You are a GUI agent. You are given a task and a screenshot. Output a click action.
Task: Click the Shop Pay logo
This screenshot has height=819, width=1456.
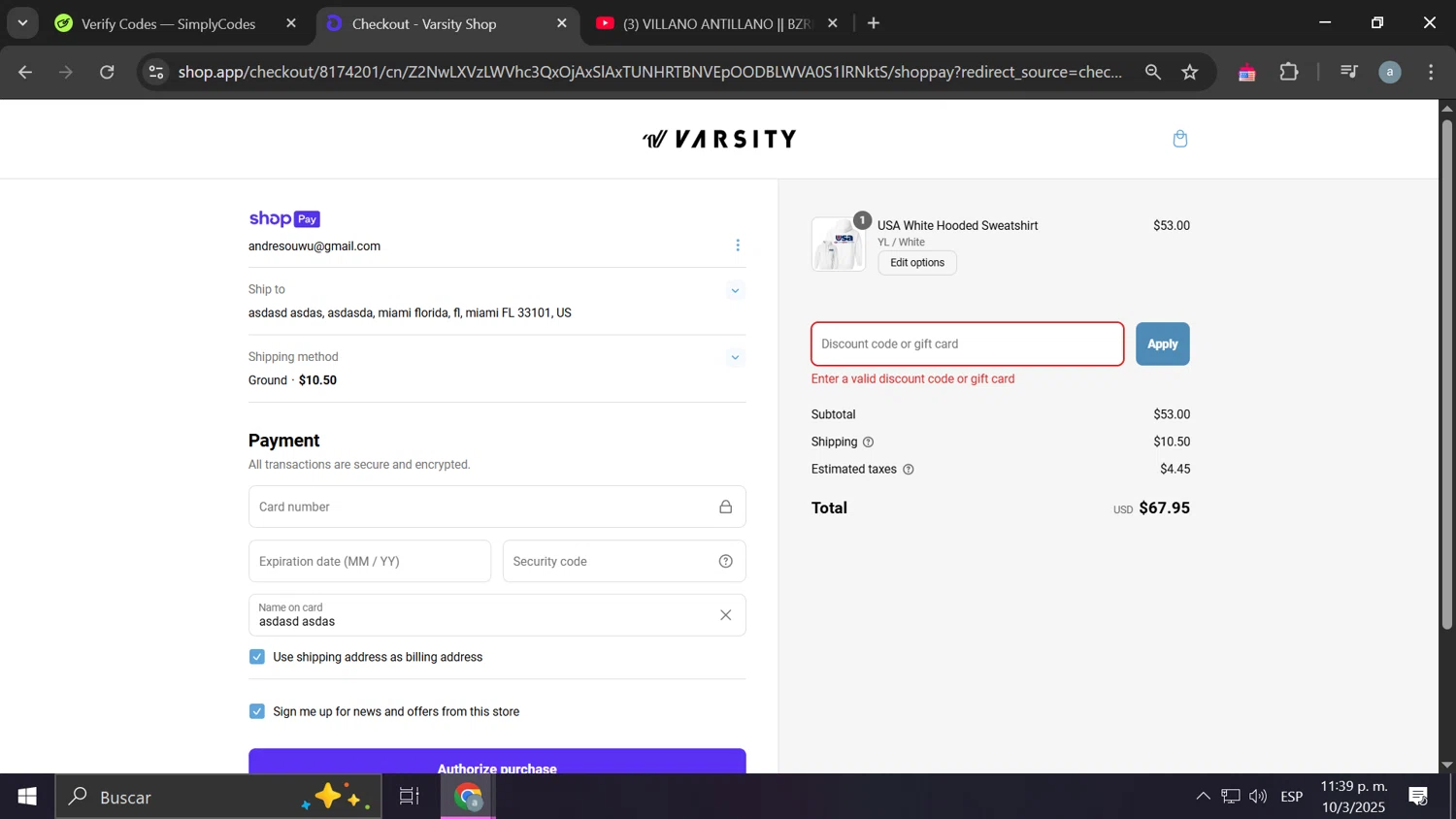click(x=284, y=219)
